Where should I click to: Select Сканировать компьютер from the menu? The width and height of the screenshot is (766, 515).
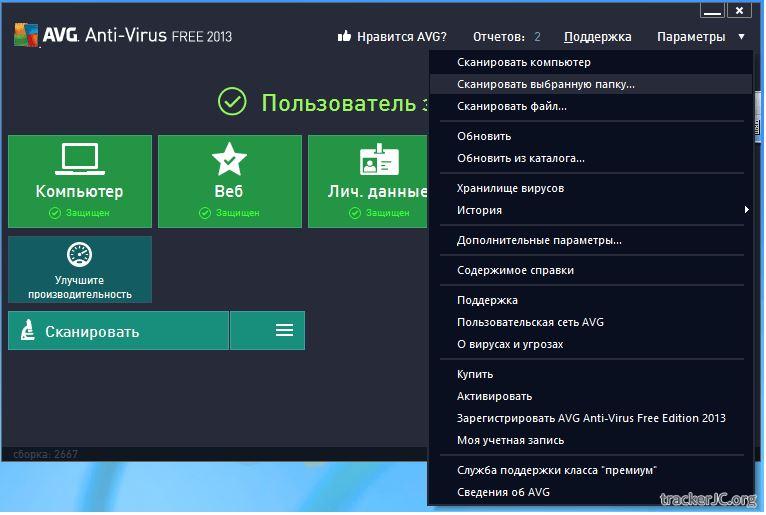[524, 62]
